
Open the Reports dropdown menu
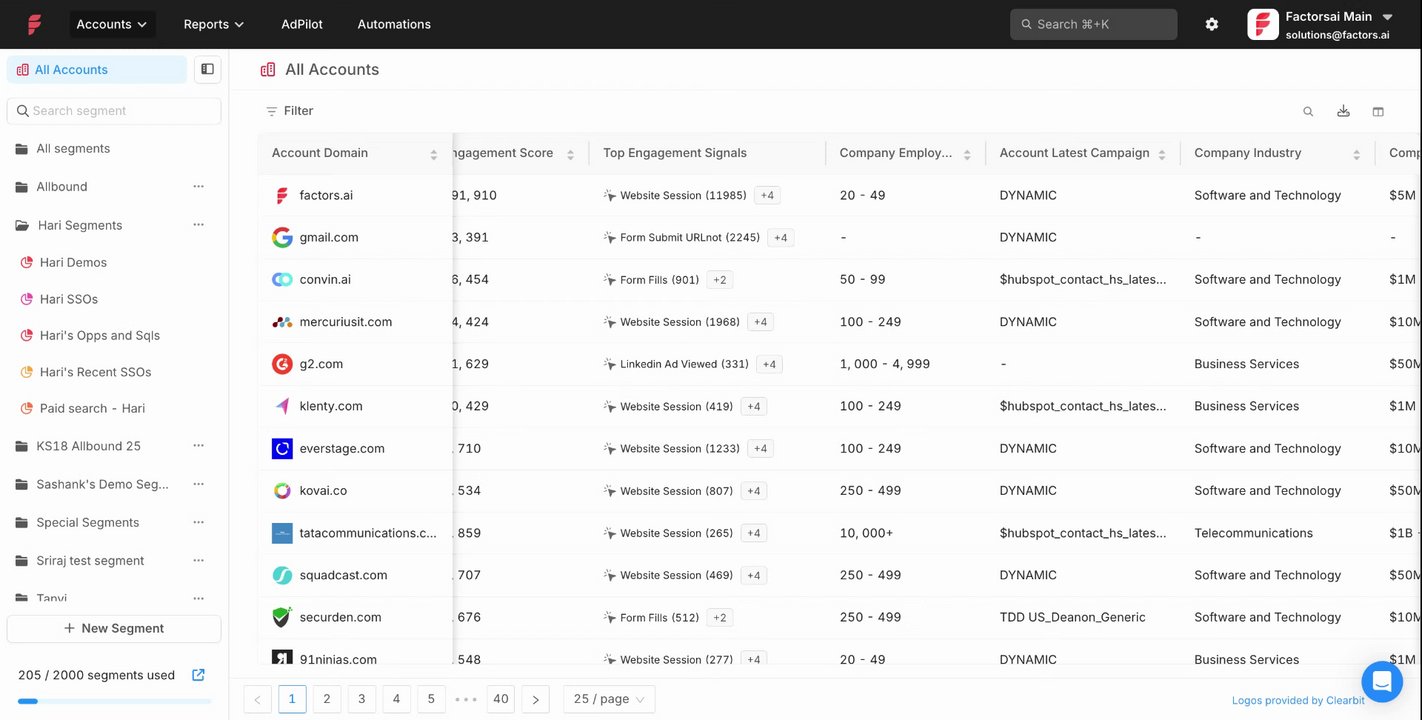(x=214, y=24)
